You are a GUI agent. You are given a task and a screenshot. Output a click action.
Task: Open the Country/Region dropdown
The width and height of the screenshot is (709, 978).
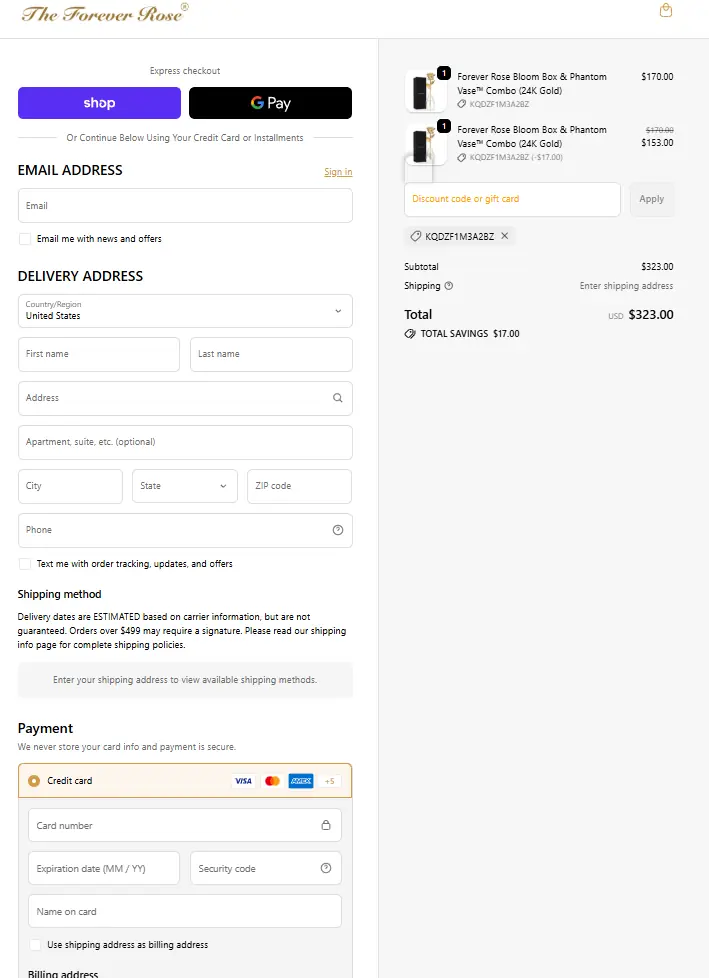(x=185, y=311)
